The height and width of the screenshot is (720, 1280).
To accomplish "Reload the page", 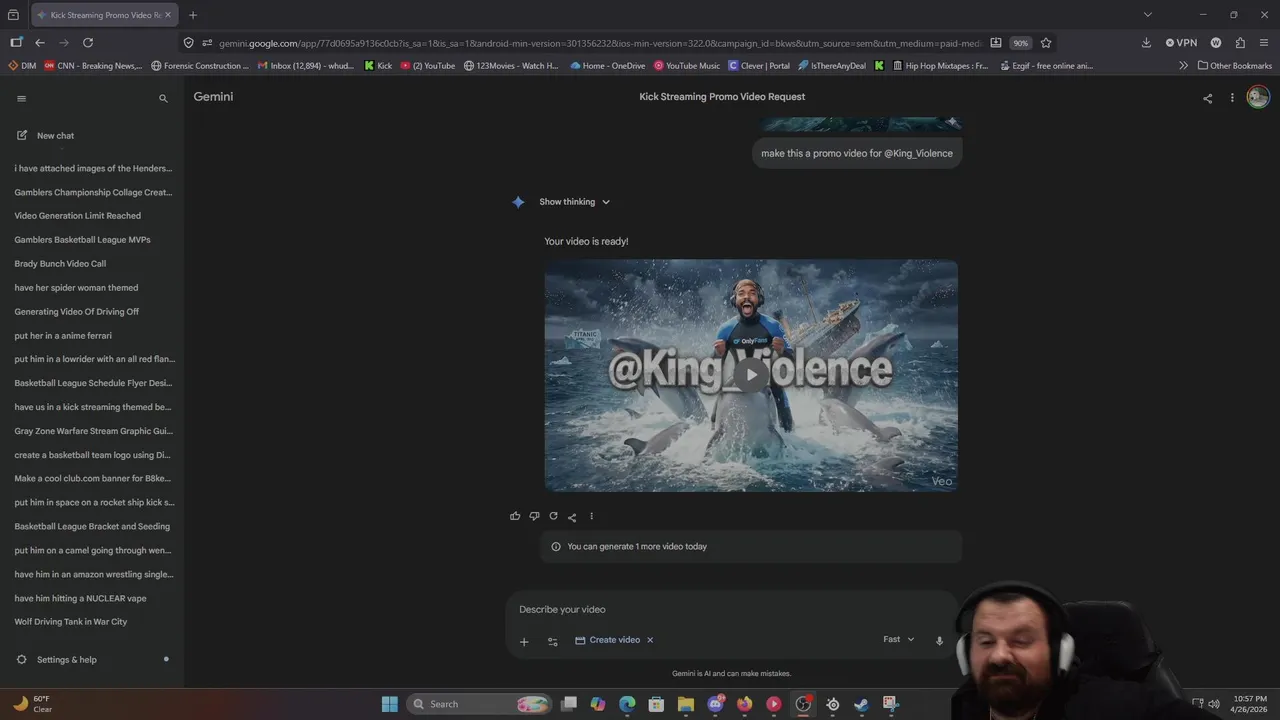I will (x=88, y=43).
